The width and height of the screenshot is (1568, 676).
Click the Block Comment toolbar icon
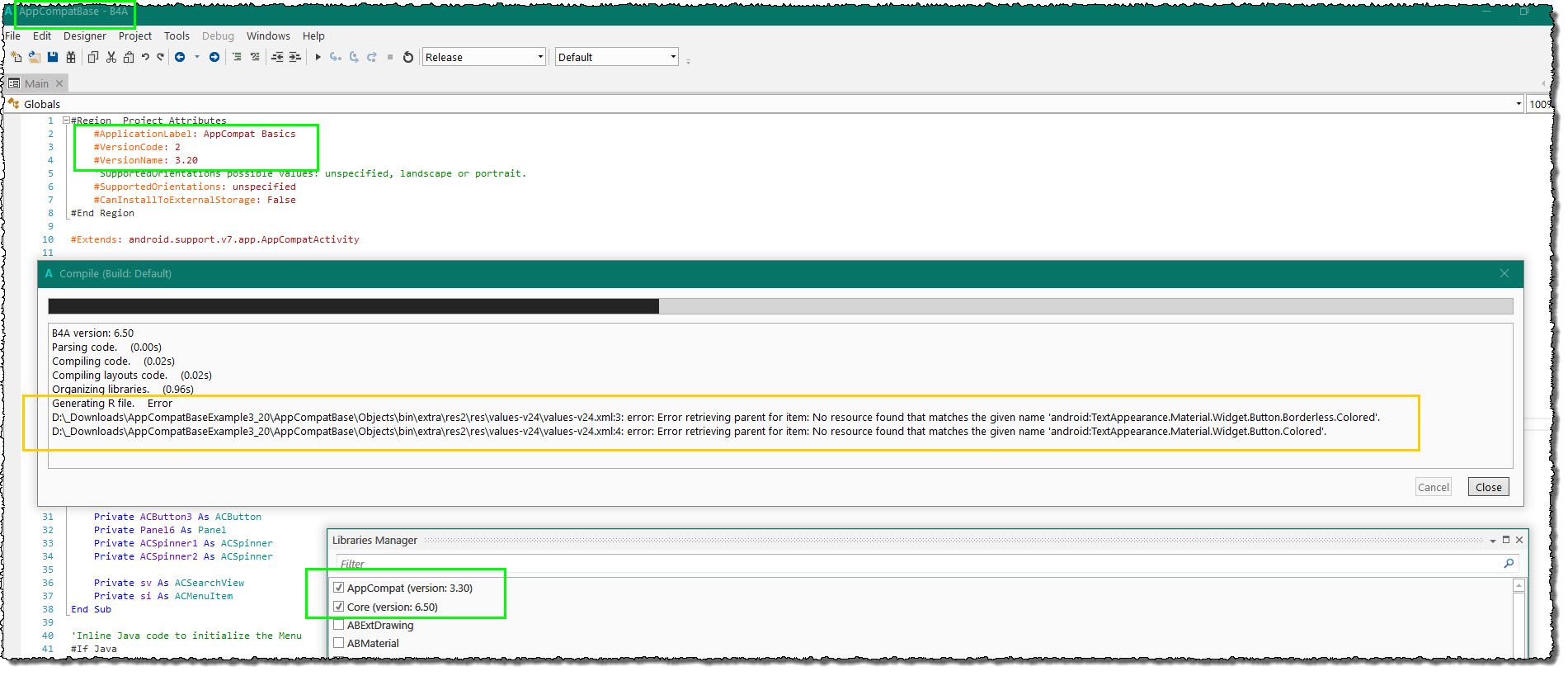[x=237, y=57]
